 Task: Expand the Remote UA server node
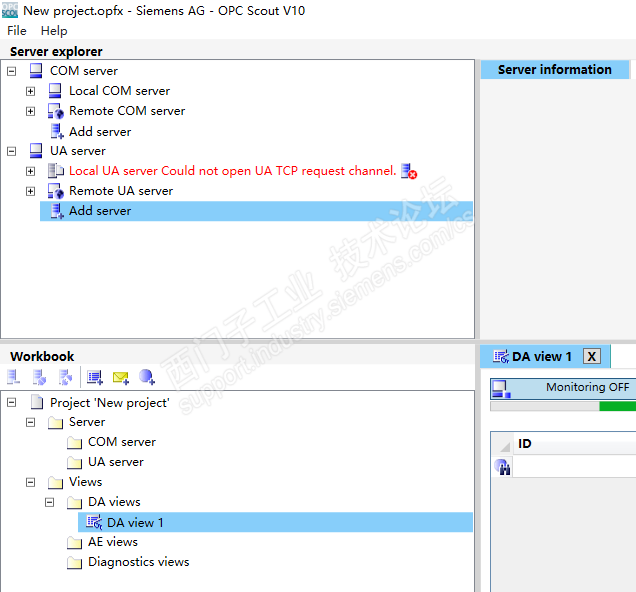[x=30, y=191]
